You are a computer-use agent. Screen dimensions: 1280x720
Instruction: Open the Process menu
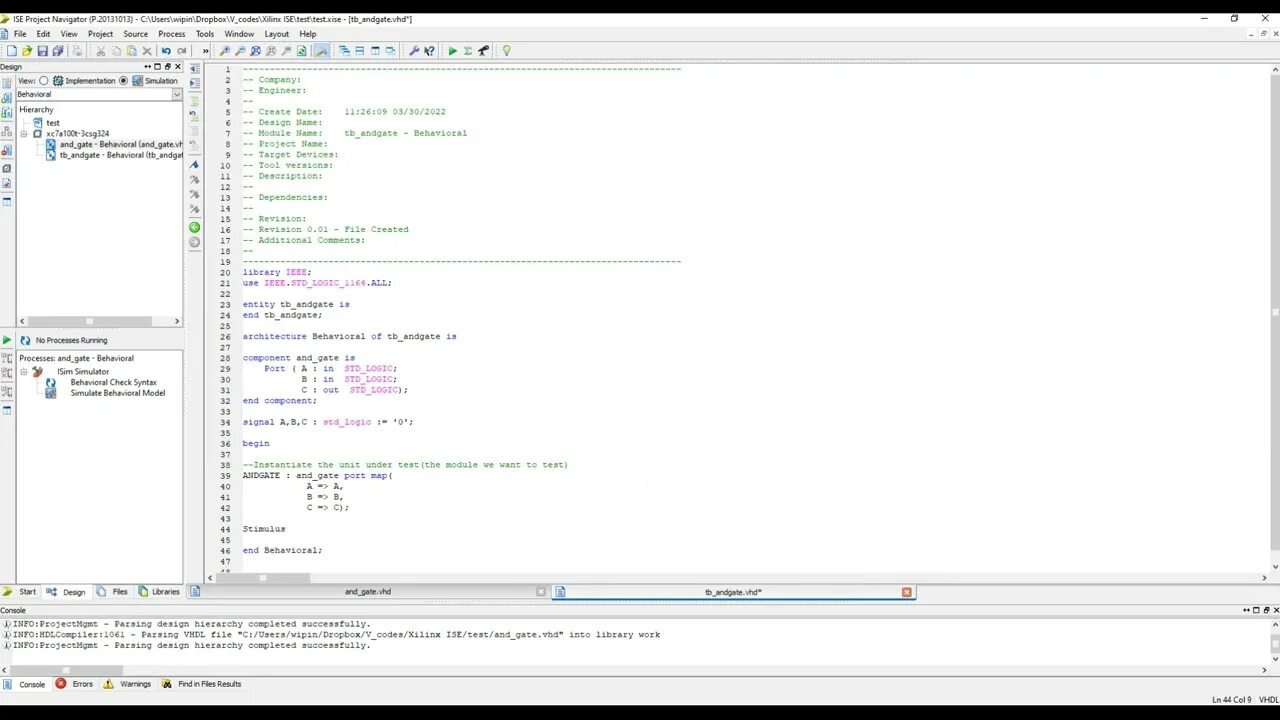[x=171, y=34]
